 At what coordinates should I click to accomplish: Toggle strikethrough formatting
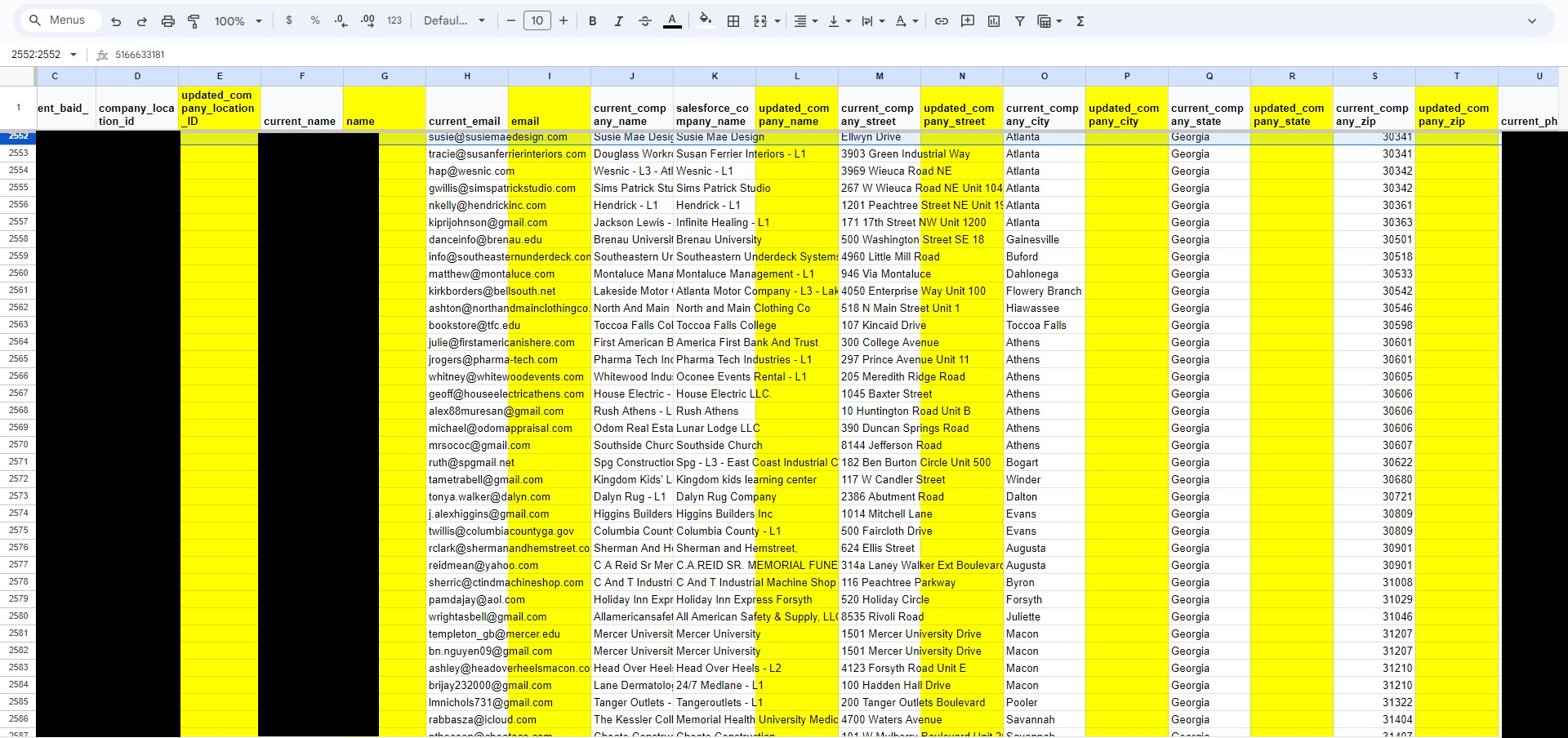click(645, 21)
